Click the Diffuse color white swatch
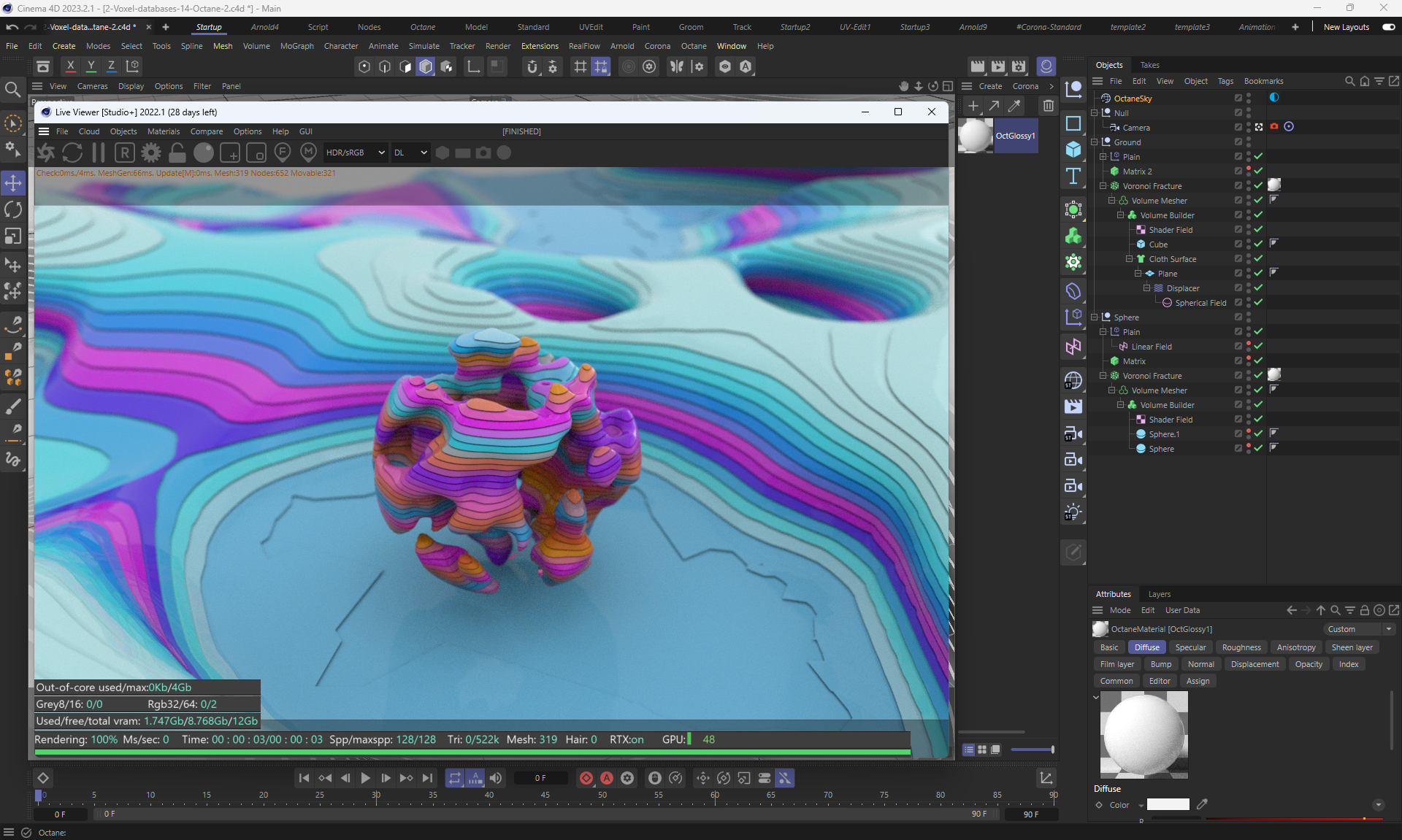The height and width of the screenshot is (840, 1402). (x=1168, y=804)
